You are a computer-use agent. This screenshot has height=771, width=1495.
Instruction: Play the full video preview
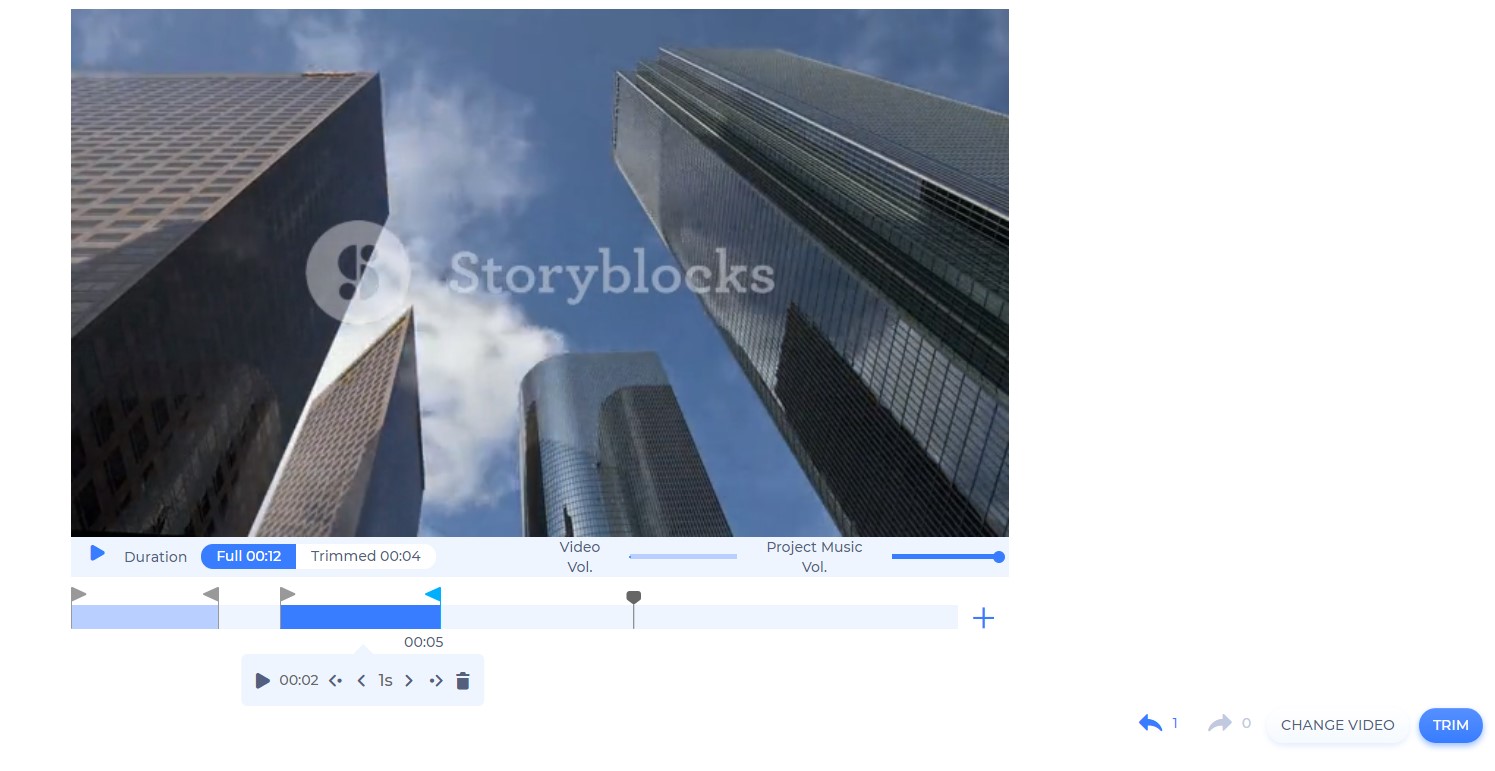(x=97, y=553)
